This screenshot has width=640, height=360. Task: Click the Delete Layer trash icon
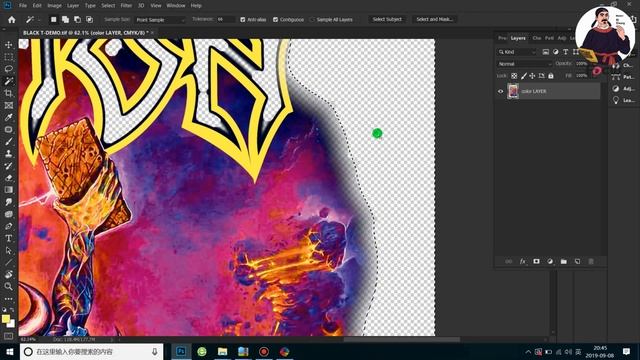(x=591, y=262)
